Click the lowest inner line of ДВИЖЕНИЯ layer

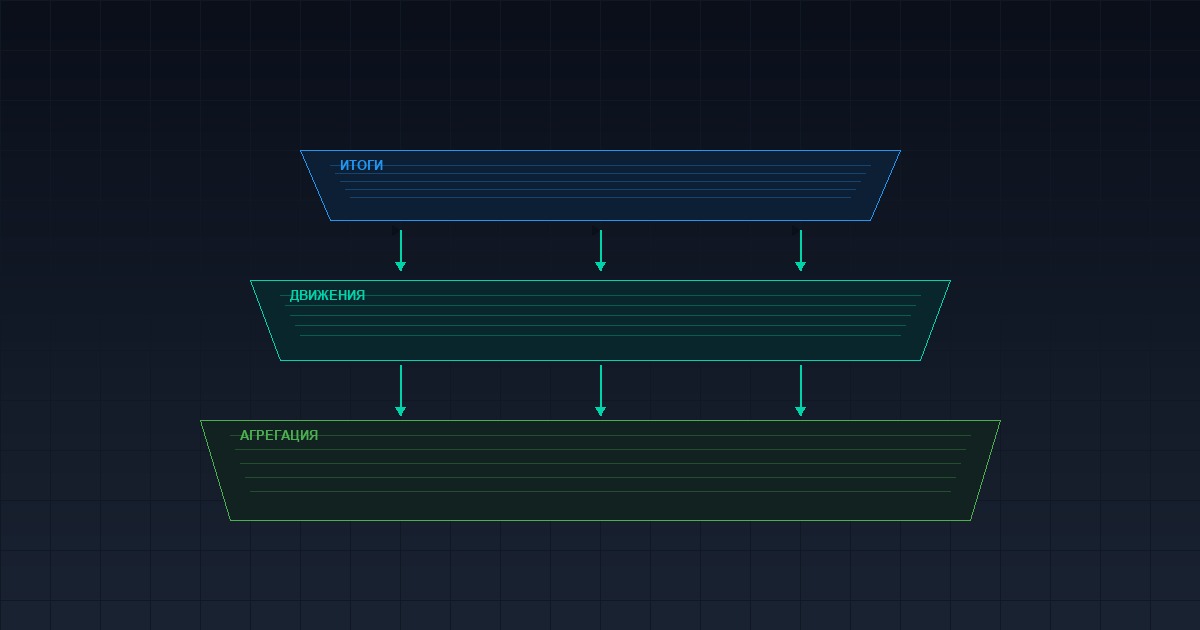pos(600,335)
